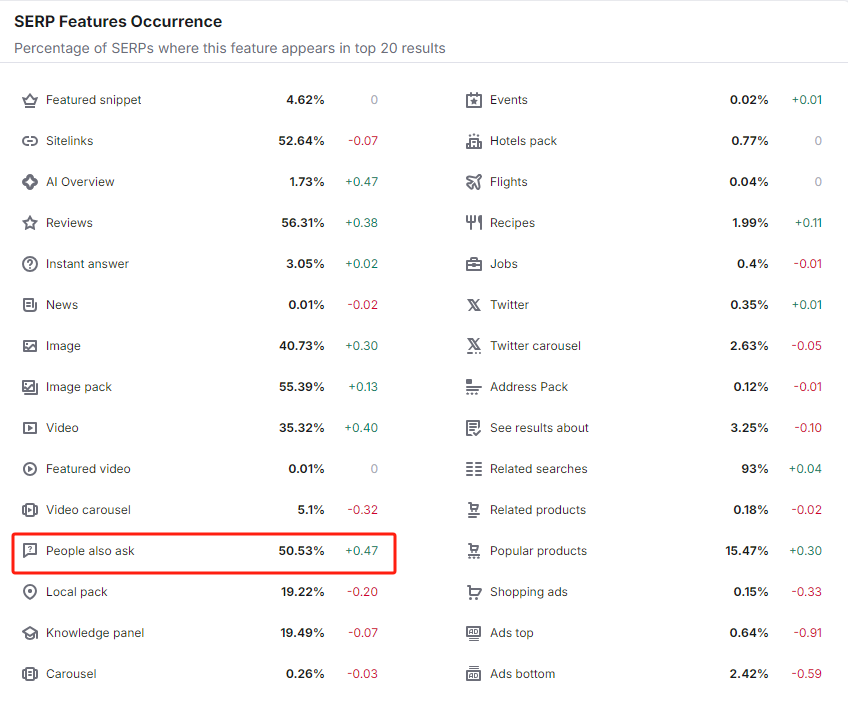Image resolution: width=848 pixels, height=706 pixels.
Task: Click the Related searches 93% value
Action: [754, 469]
